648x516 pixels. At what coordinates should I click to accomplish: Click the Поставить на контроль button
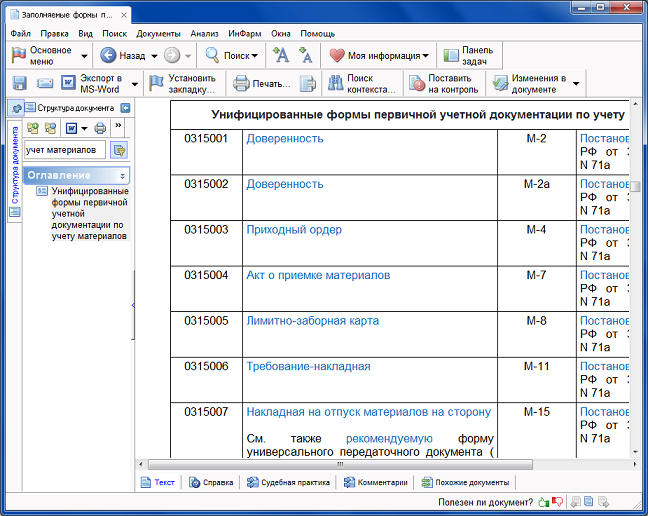pos(441,84)
